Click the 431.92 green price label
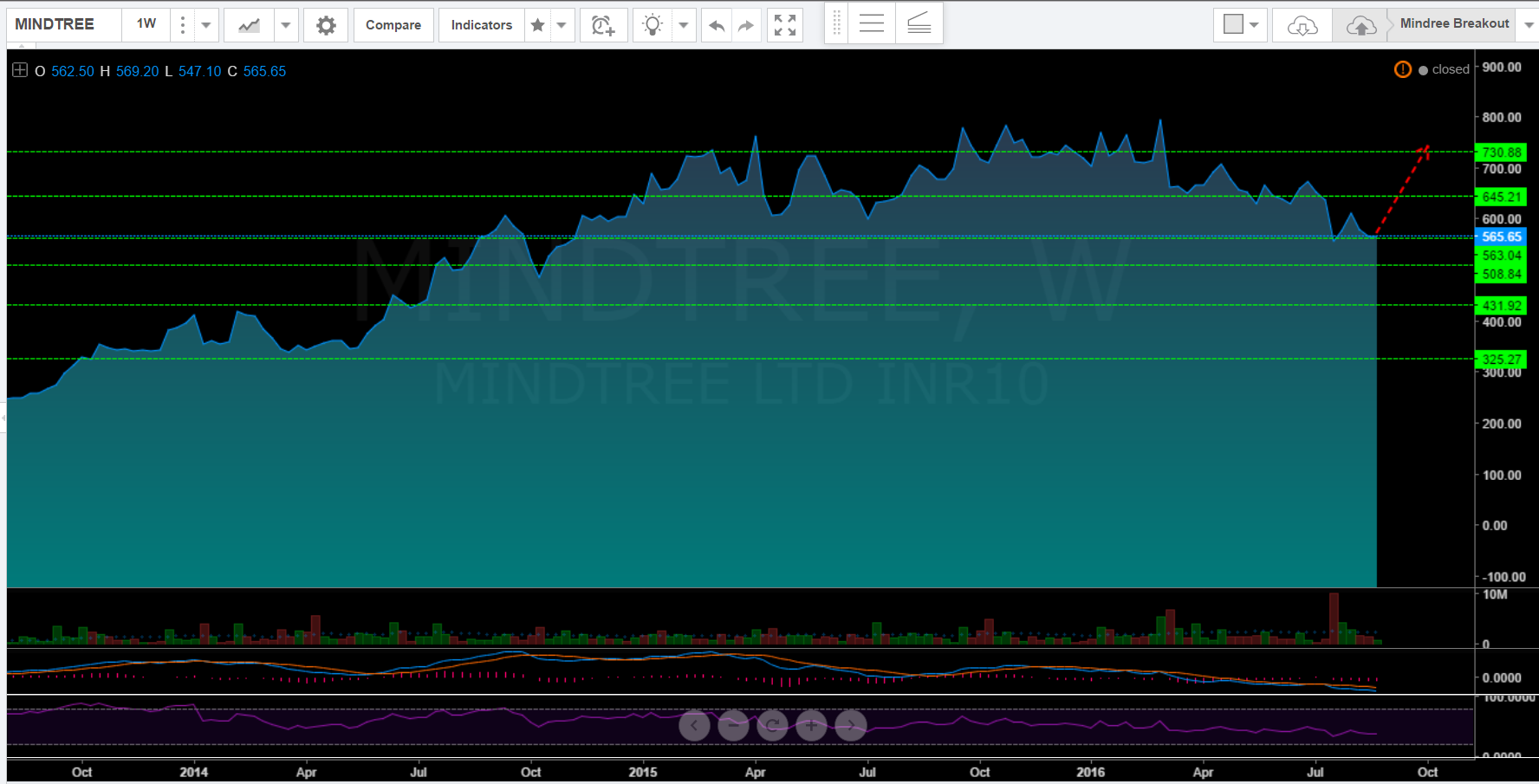Image resolution: width=1539 pixels, height=784 pixels. click(1501, 306)
